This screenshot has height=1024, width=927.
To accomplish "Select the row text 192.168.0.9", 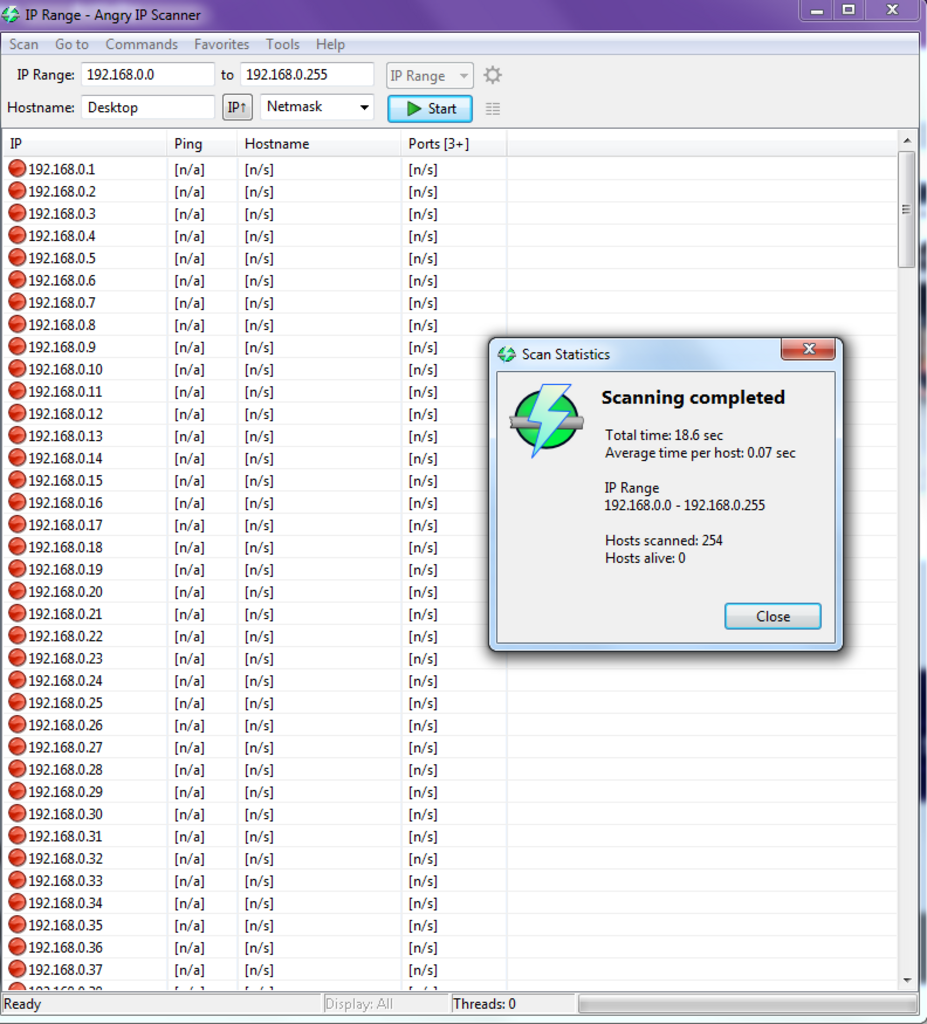I will pyautogui.click(x=62, y=347).
